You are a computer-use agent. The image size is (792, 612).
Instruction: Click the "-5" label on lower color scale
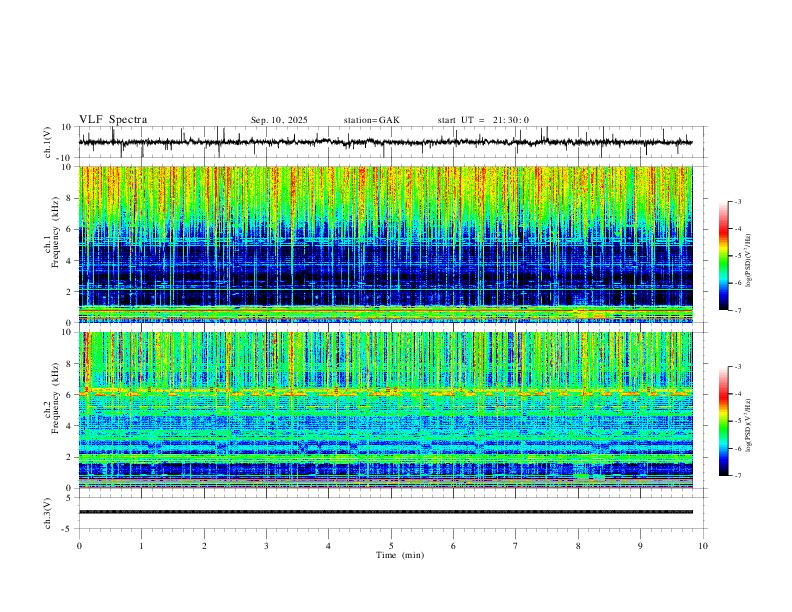[737, 421]
